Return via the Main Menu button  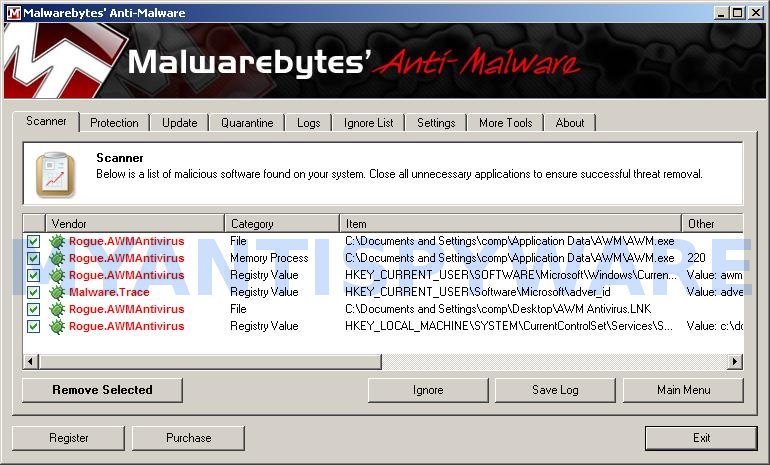tap(683, 390)
